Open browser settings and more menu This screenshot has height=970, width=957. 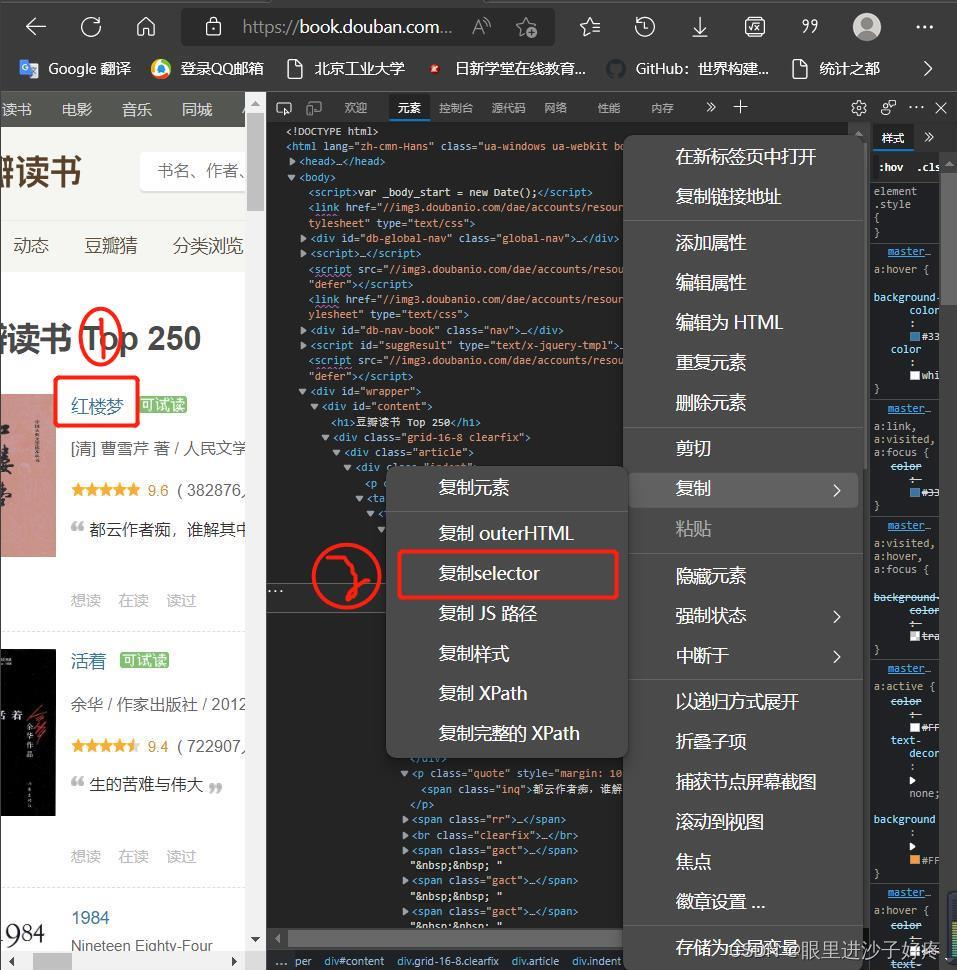(924, 27)
